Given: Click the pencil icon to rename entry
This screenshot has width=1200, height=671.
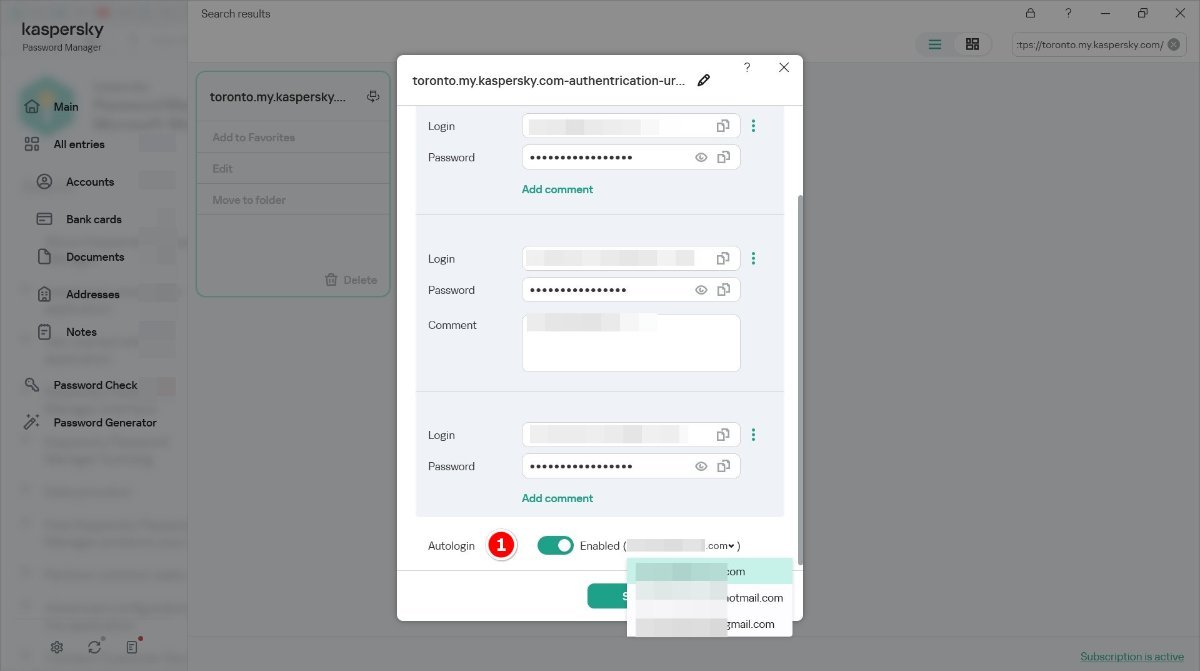Looking at the screenshot, I should coord(704,80).
